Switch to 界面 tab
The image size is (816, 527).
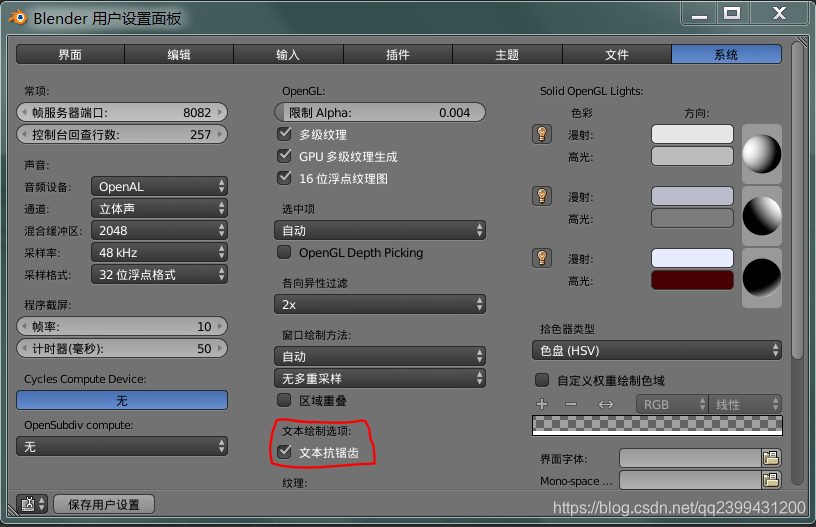pyautogui.click(x=70, y=54)
